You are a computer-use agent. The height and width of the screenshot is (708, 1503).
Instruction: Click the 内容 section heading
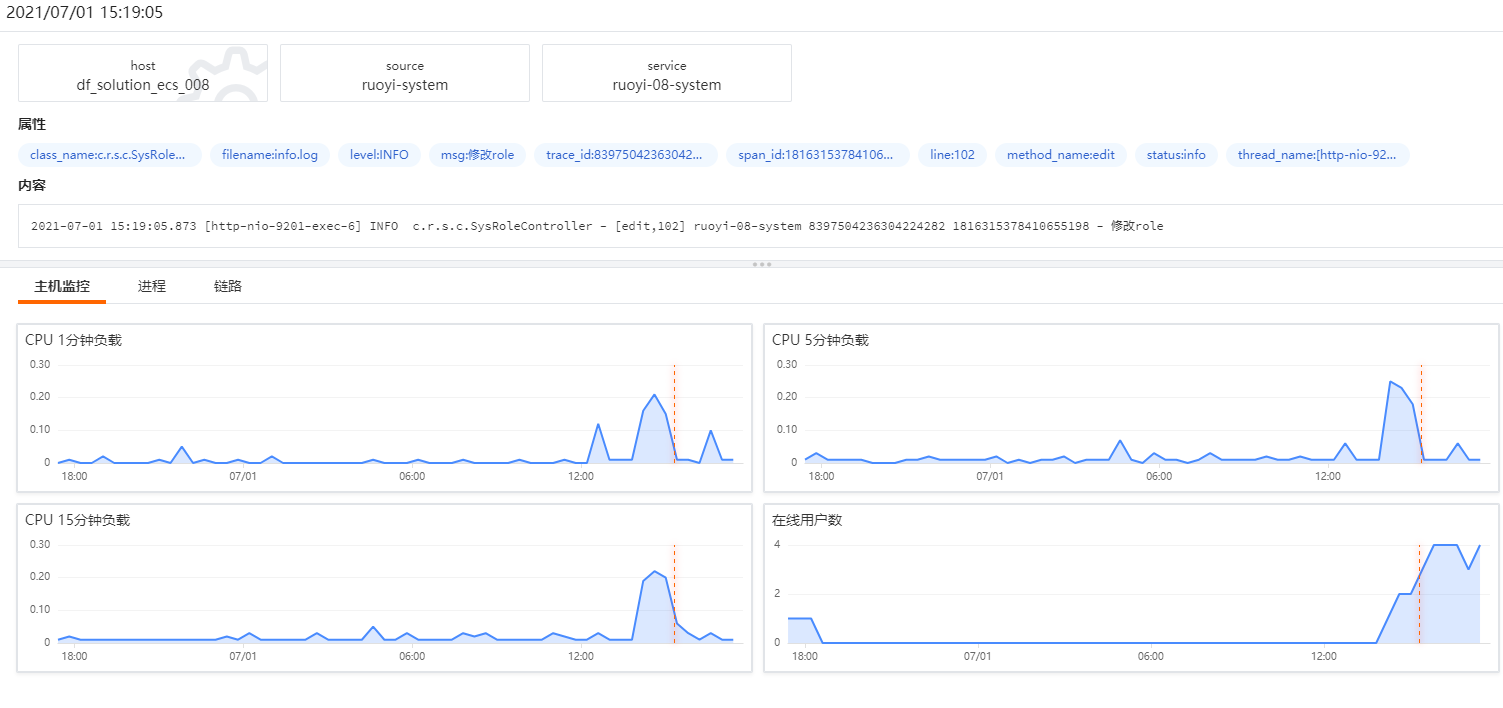click(x=32, y=186)
